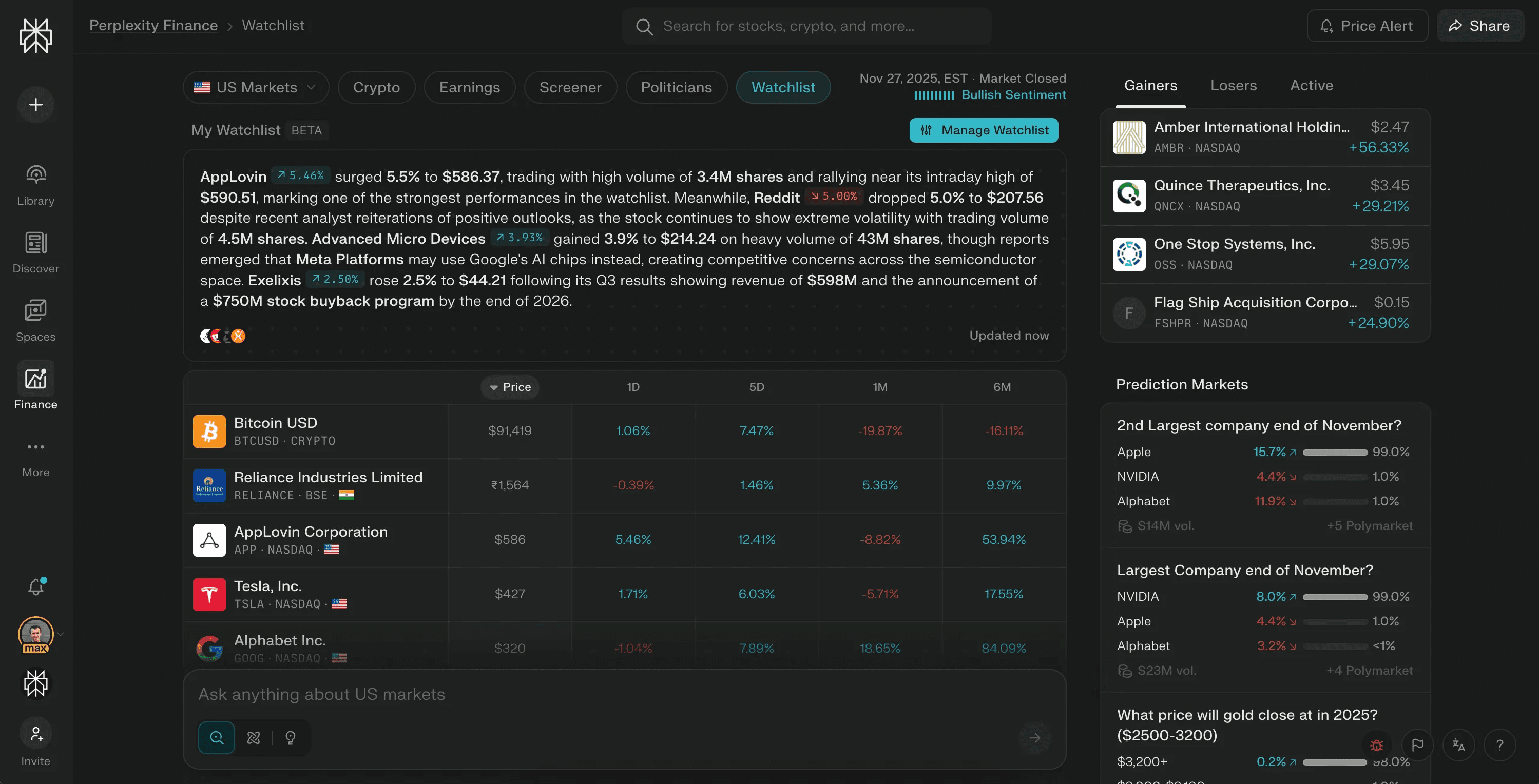Click the Price Alert button
The height and width of the screenshot is (784, 1539).
tap(1367, 26)
